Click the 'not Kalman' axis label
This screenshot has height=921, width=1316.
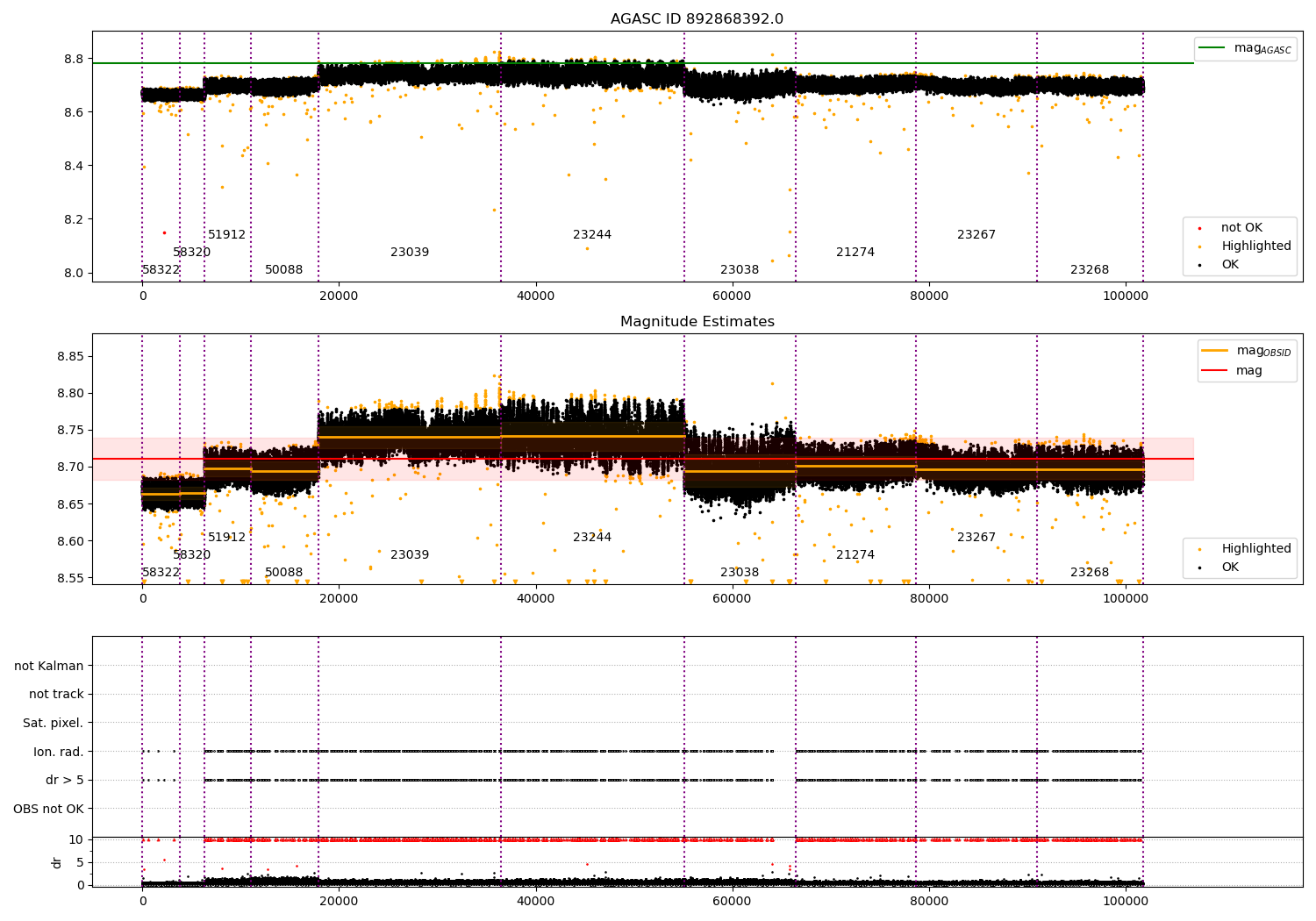coord(49,666)
